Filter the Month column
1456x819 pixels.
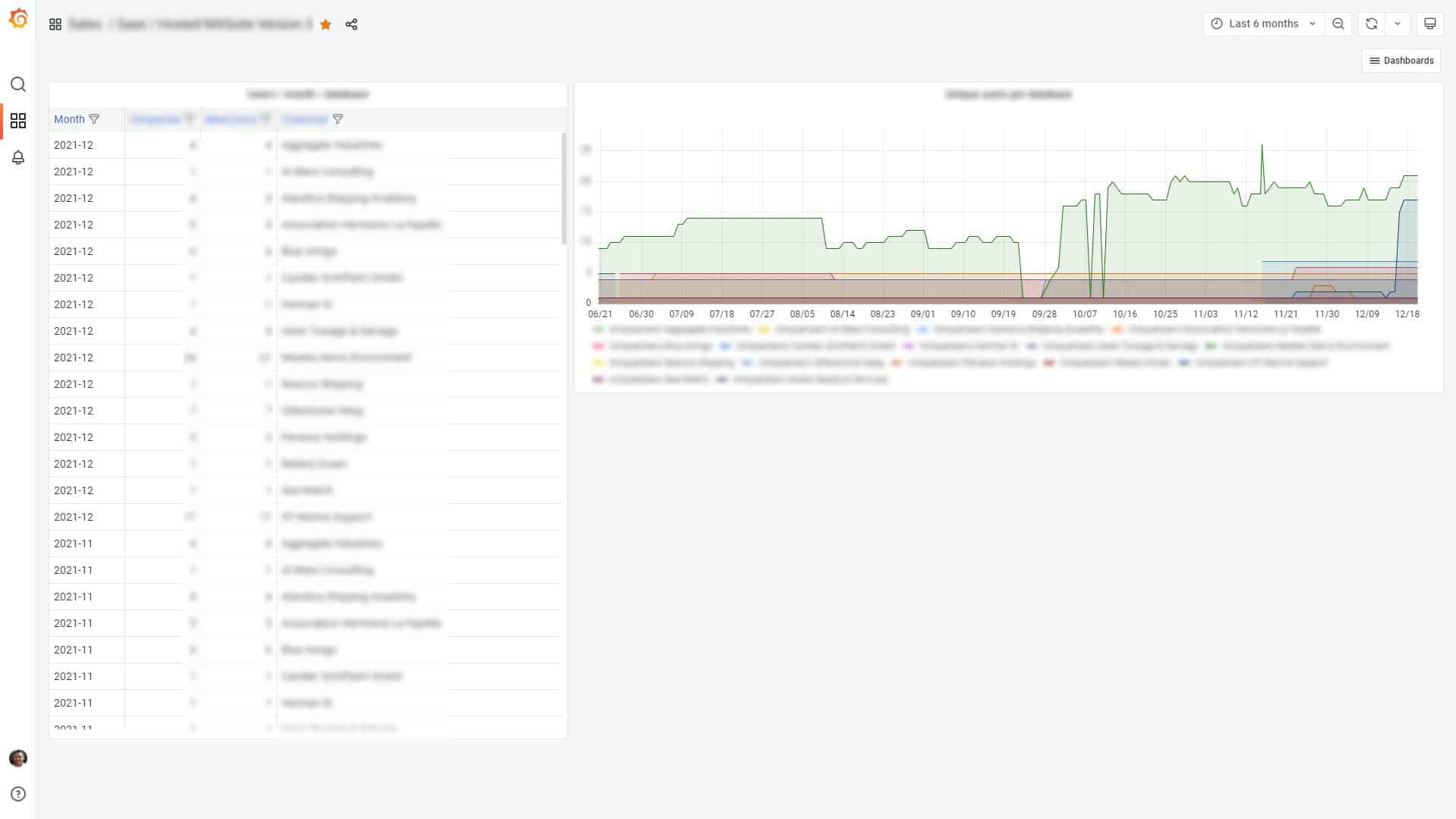pyautogui.click(x=94, y=119)
